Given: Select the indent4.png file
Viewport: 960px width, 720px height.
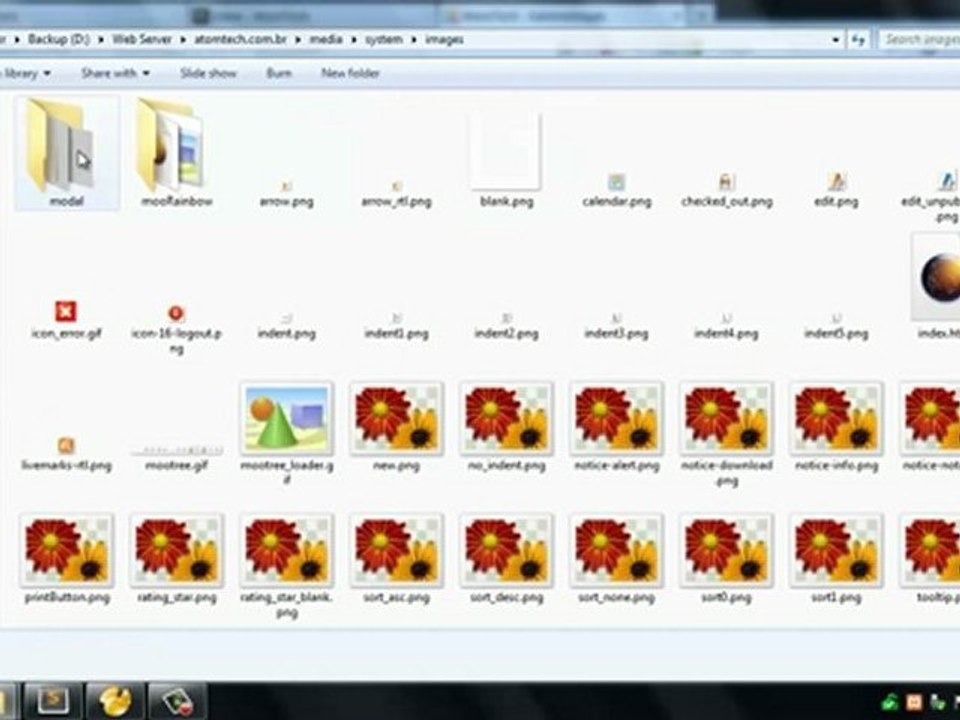Looking at the screenshot, I should pyautogui.click(x=726, y=327).
